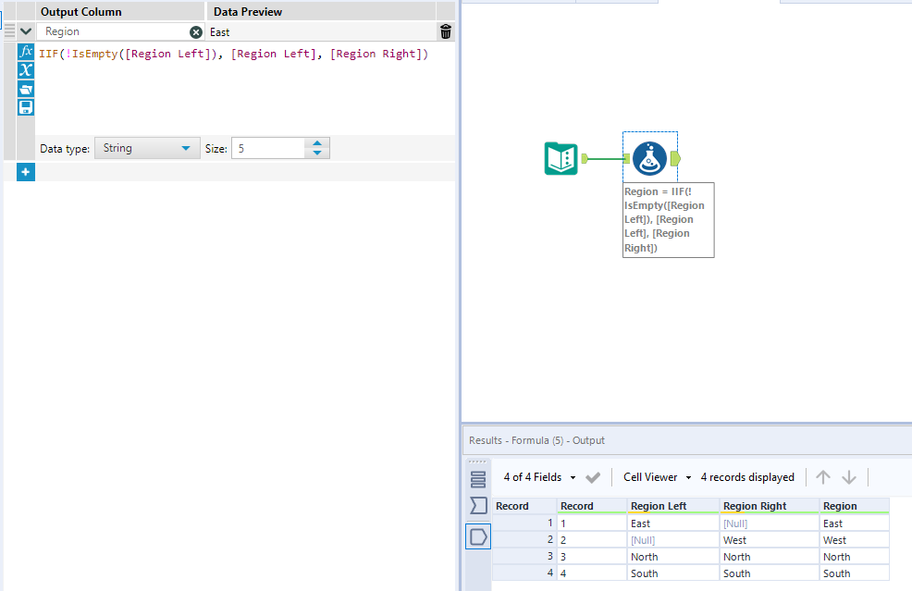Screen dimensions: 912x591
Task: Increase Size with the up arrow
Action: click(317, 143)
